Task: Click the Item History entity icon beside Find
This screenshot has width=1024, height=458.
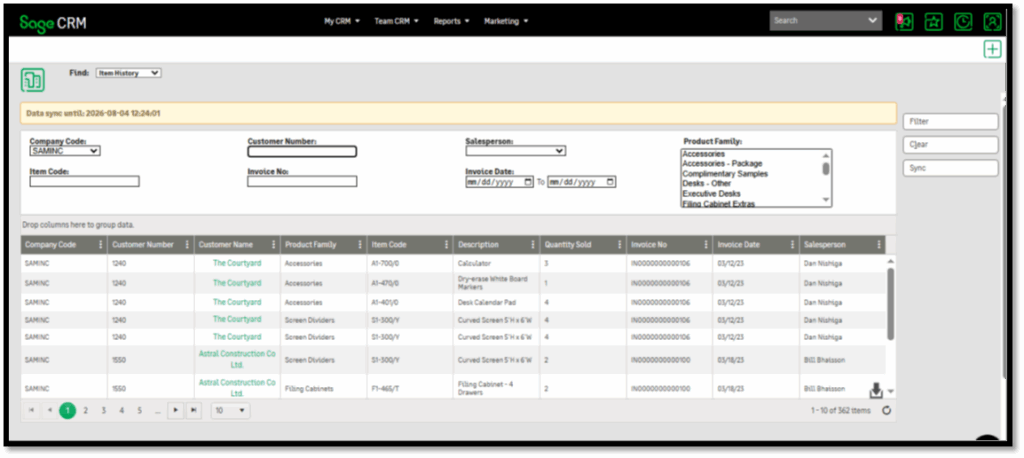Action: [33, 80]
